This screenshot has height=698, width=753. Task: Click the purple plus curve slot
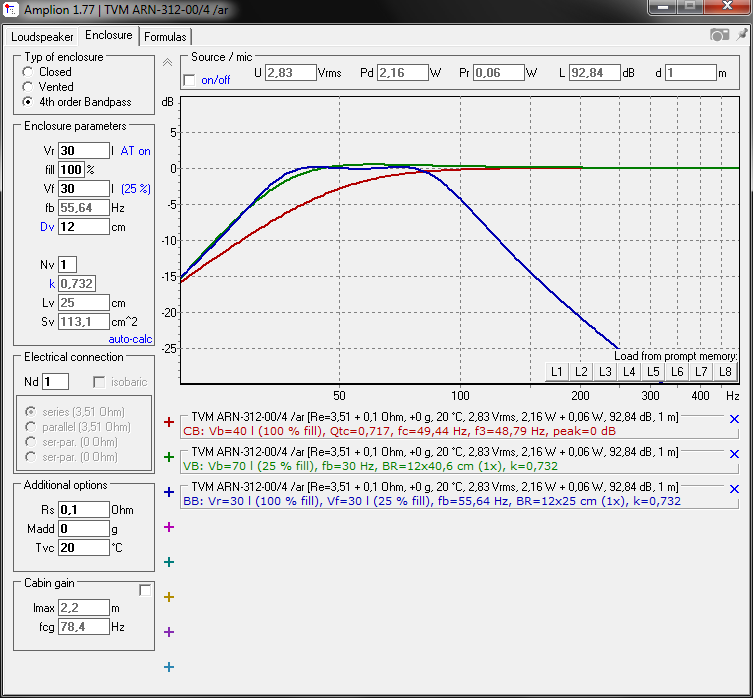[169, 632]
